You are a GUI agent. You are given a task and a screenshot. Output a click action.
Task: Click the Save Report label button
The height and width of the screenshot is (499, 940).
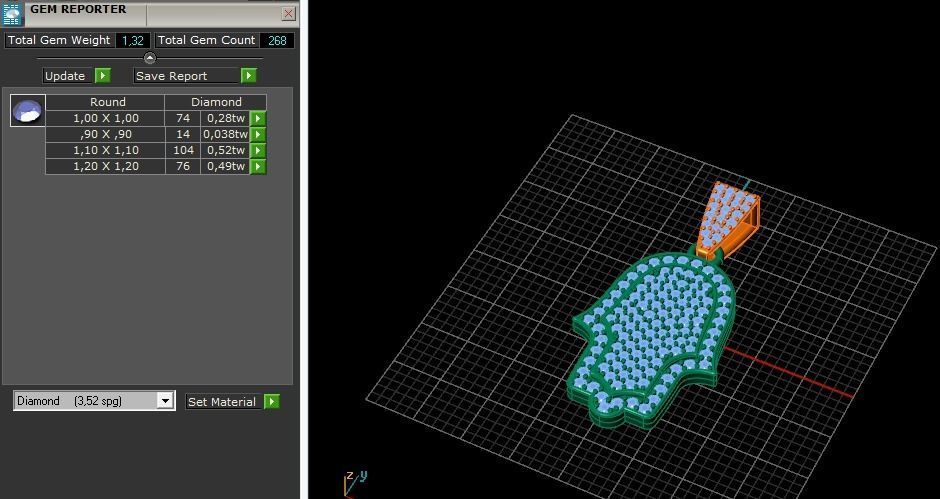tap(186, 76)
